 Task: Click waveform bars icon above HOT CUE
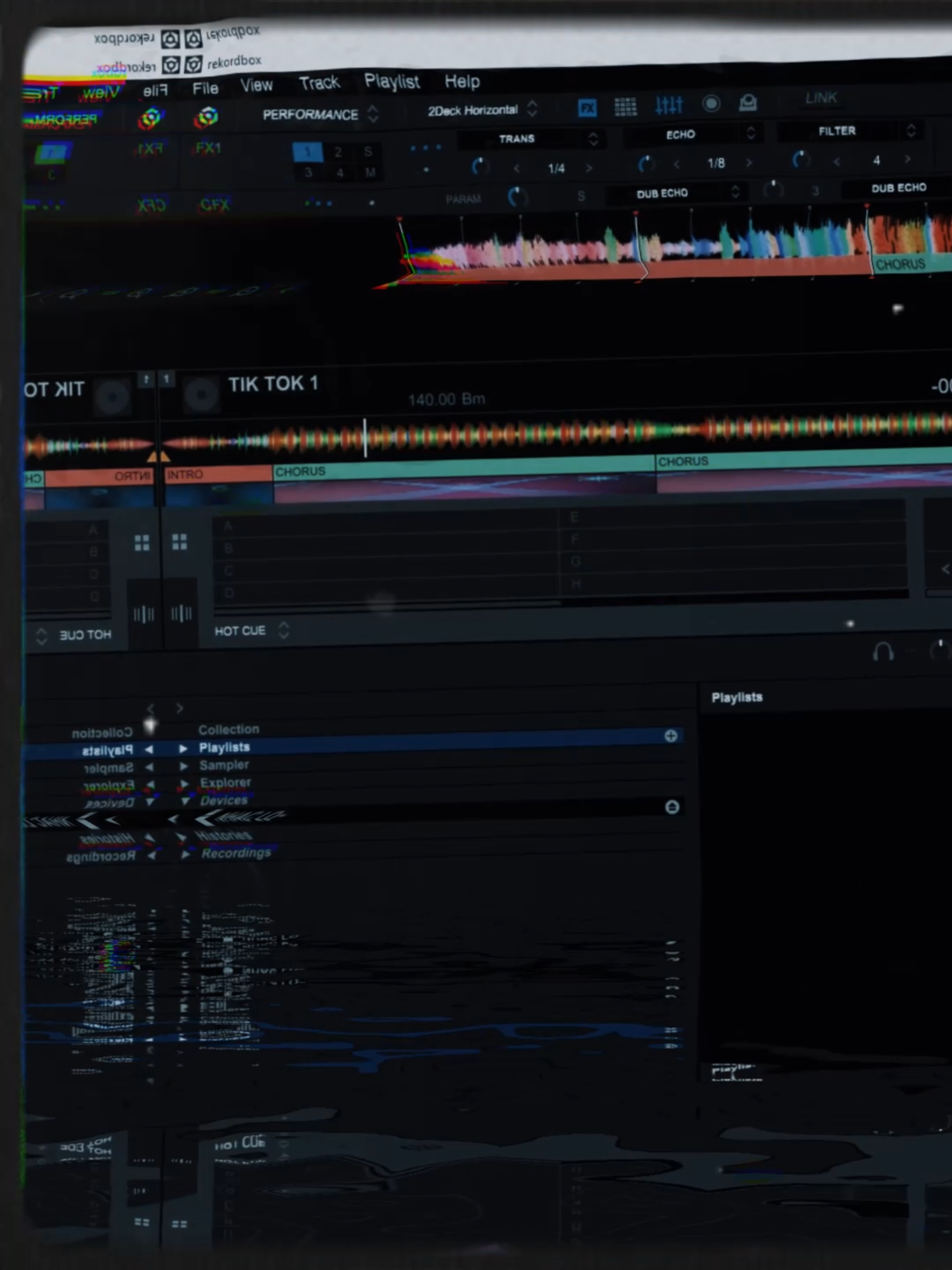(x=181, y=613)
